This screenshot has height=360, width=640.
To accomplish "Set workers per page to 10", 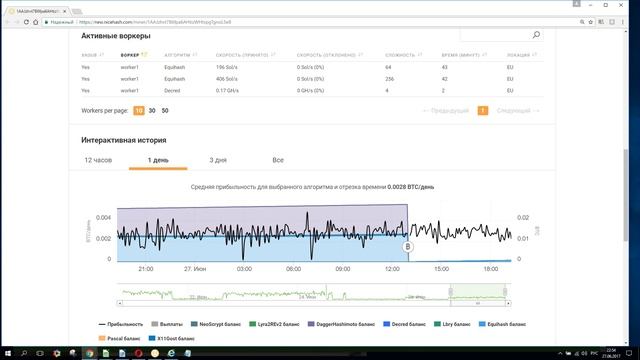I will point(139,111).
